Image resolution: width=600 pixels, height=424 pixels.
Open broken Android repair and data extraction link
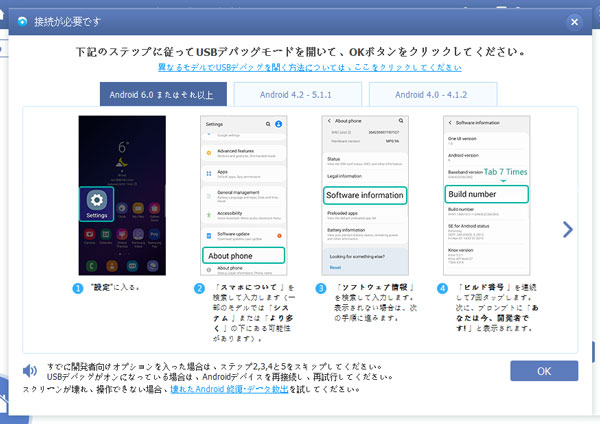229,389
